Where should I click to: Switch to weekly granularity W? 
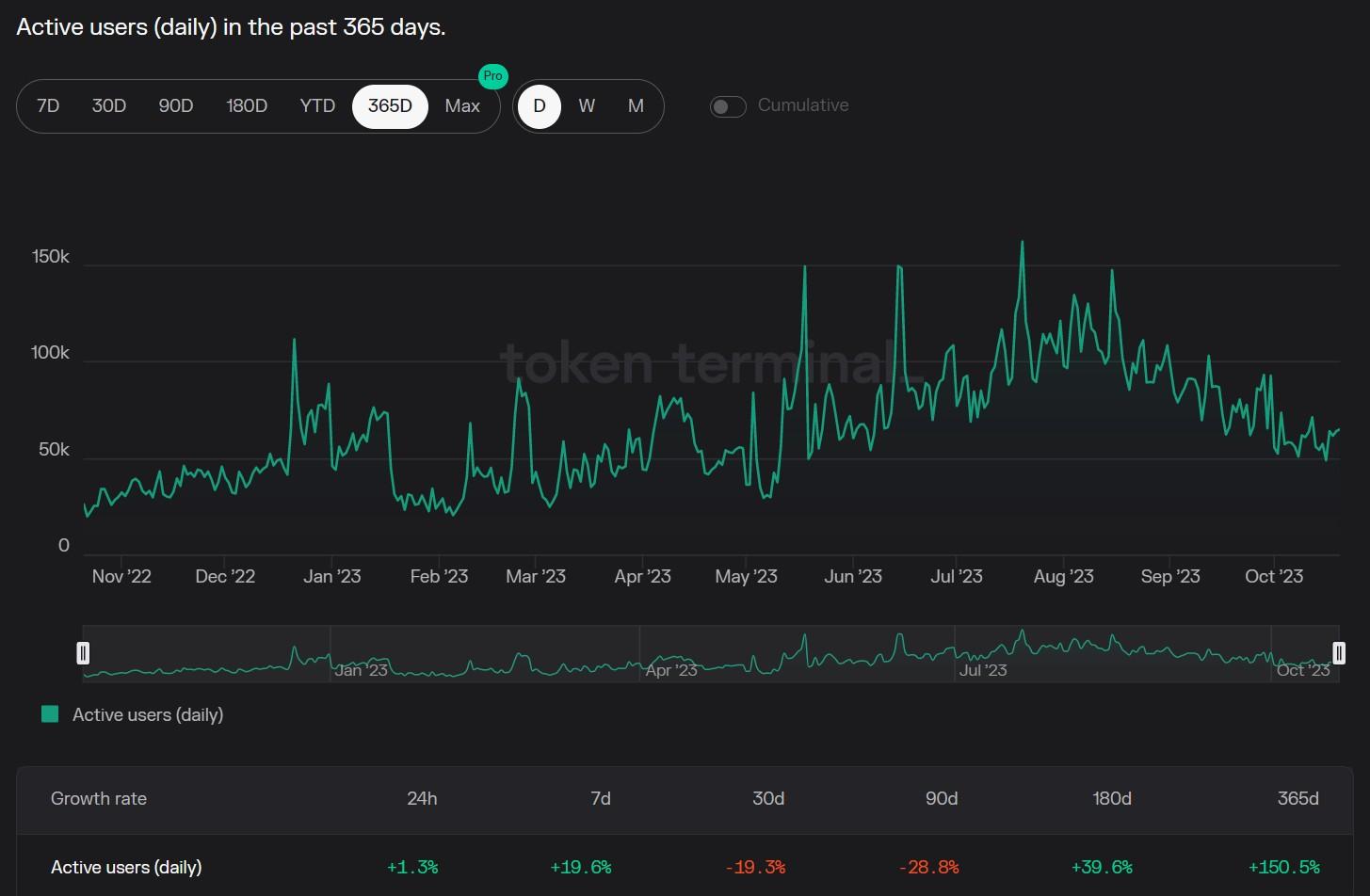587,105
